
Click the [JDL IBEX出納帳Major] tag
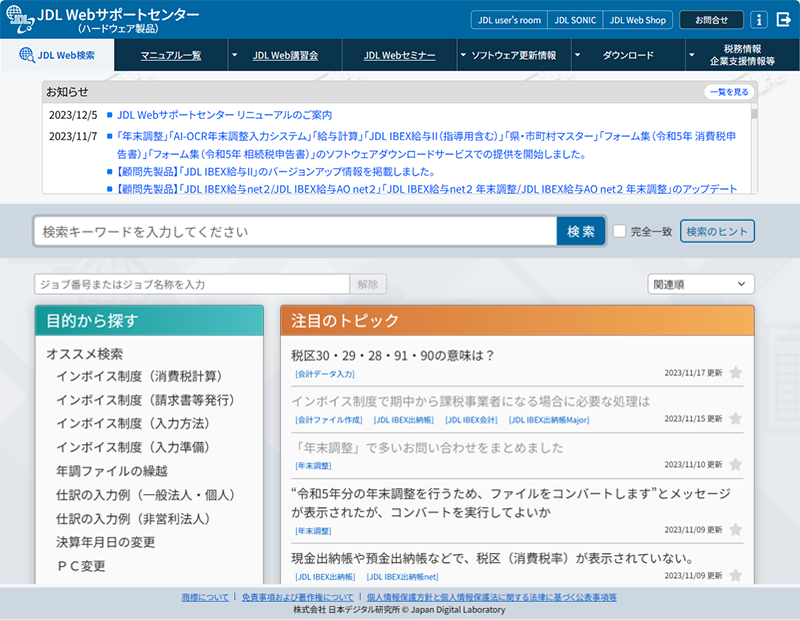(549, 420)
